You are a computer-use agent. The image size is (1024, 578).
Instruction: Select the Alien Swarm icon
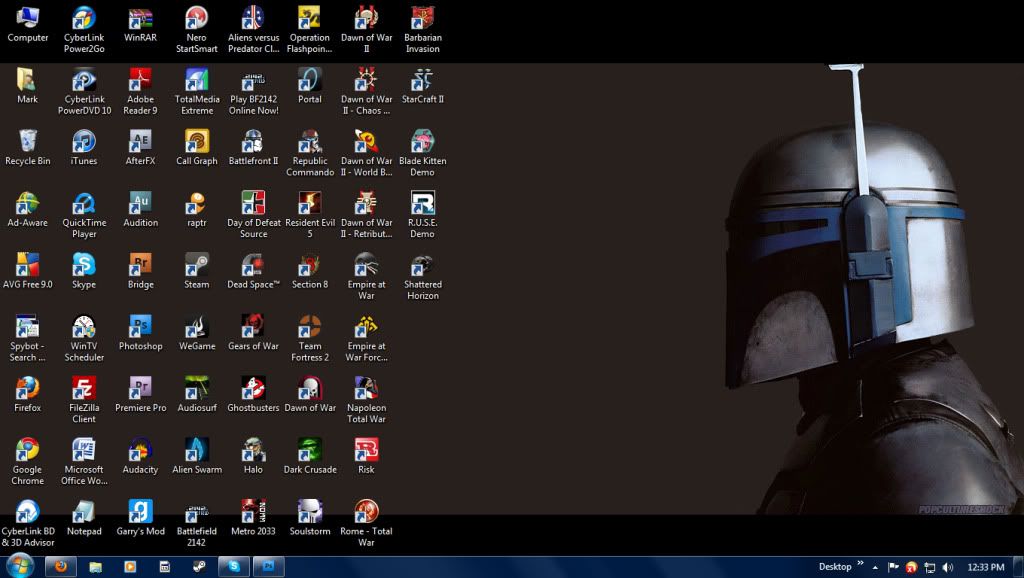pyautogui.click(x=197, y=457)
